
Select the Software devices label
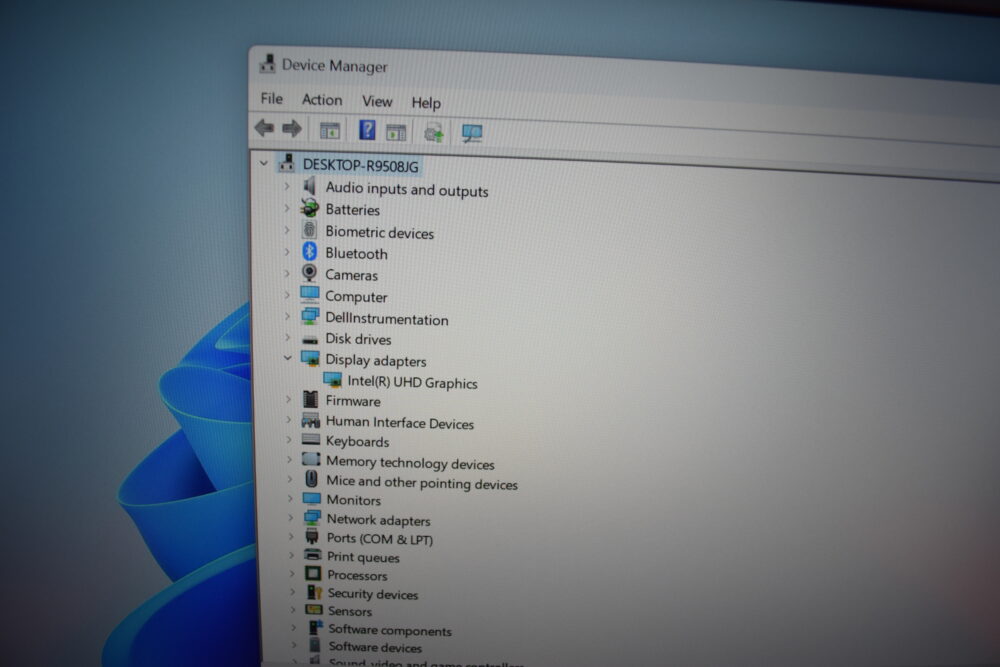[376, 647]
